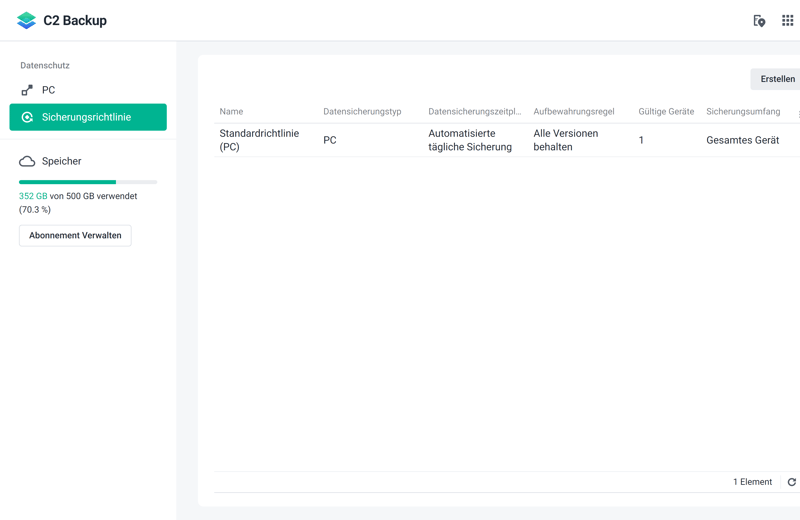This screenshot has height=520, width=800.
Task: Click the Aufbewahrungsregel column header
Action: tap(573, 112)
